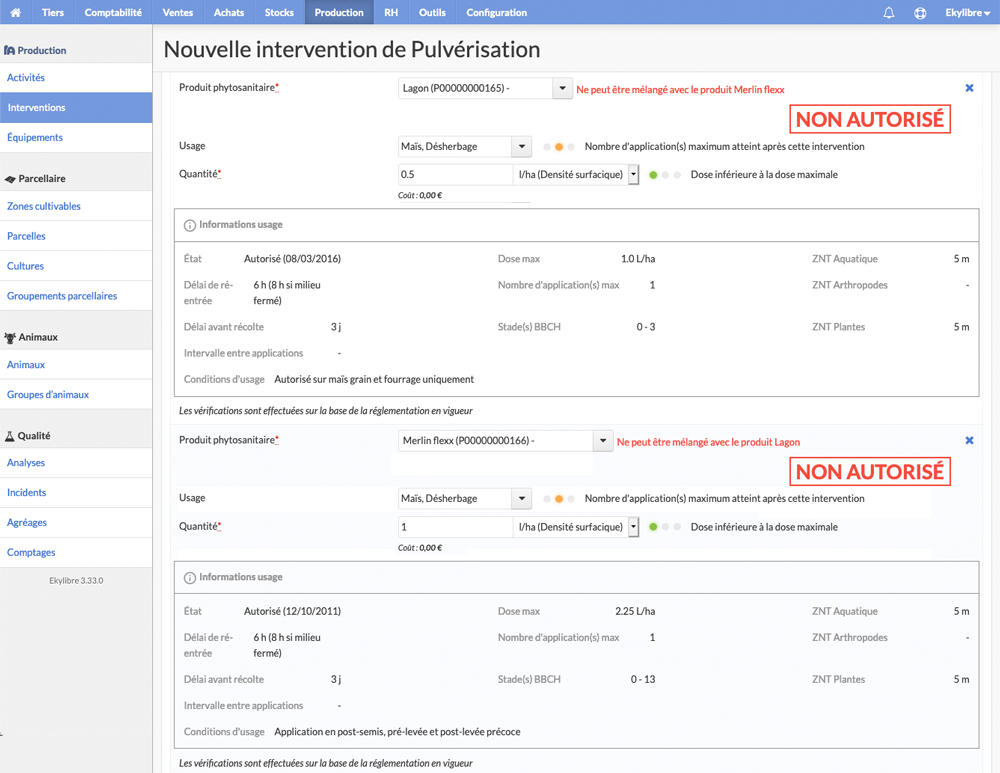This screenshot has width=1000, height=773.
Task: Click 'Autorisé (12/10/2011)' state value
Action: tap(292, 611)
